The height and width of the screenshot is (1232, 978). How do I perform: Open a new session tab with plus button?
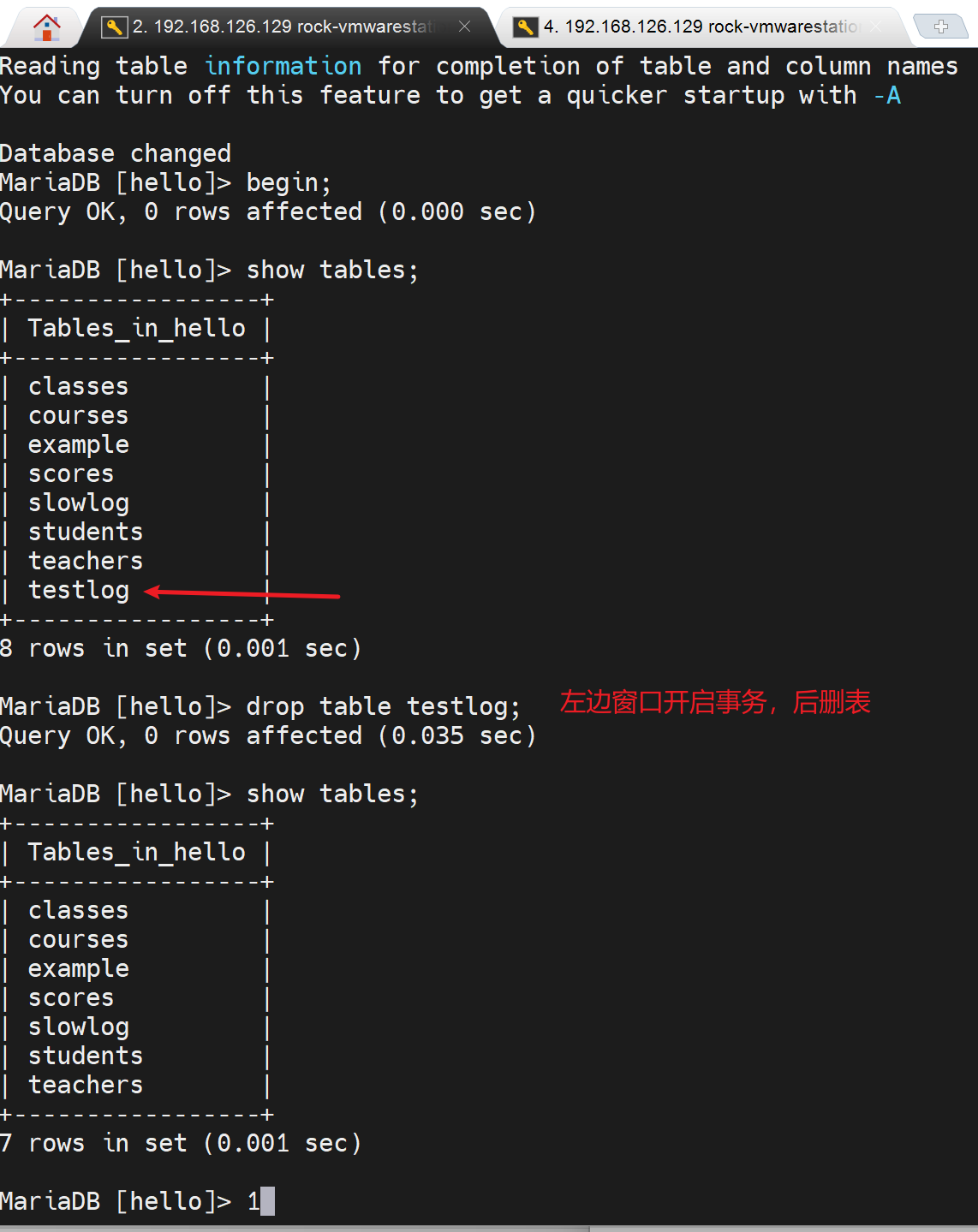point(940,27)
